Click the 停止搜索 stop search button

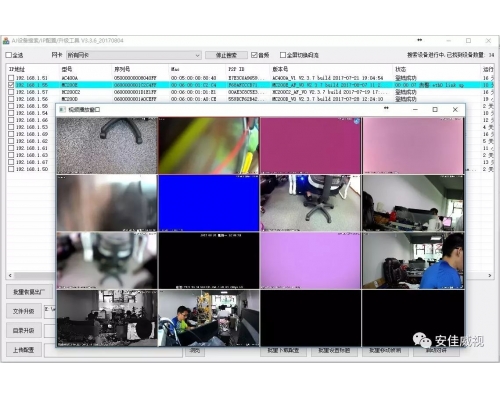(x=226, y=55)
